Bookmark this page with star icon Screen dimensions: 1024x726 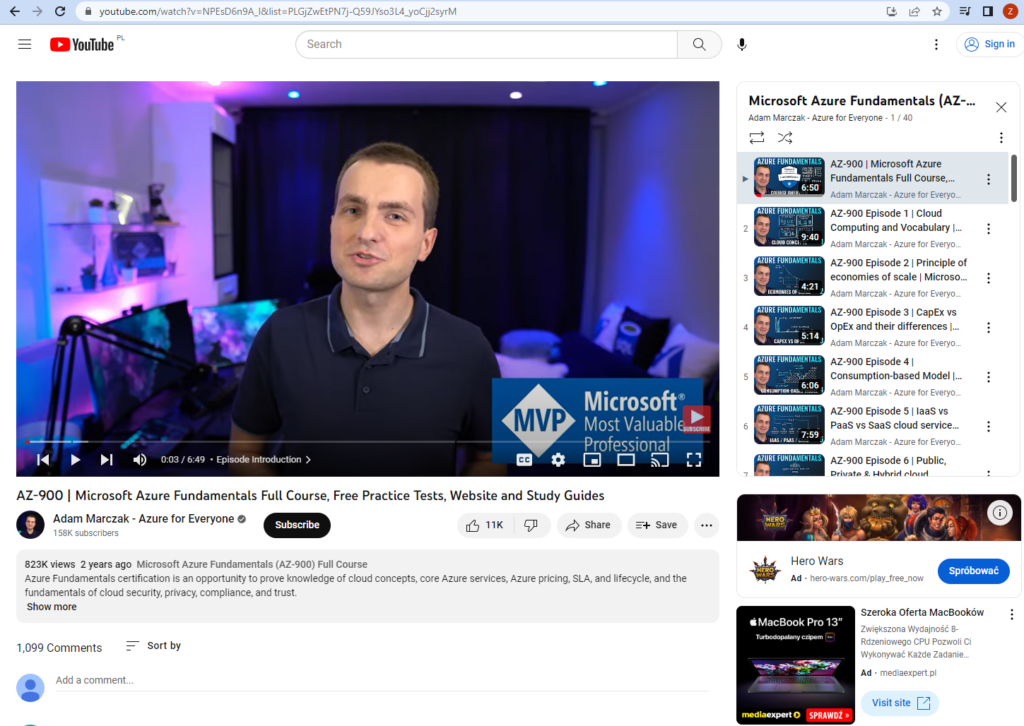pos(937,11)
